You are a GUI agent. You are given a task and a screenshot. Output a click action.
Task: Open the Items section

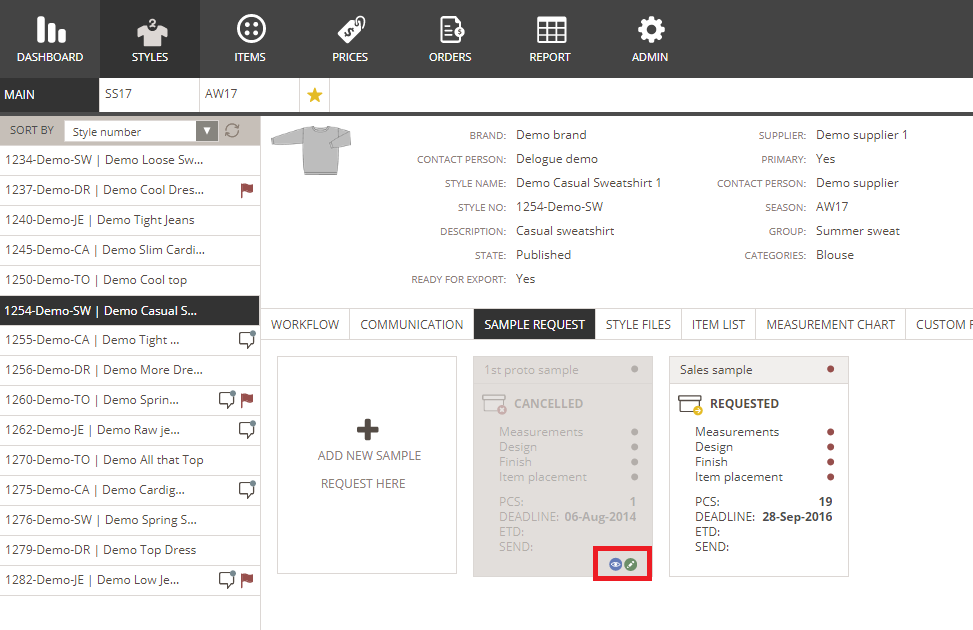coord(250,40)
